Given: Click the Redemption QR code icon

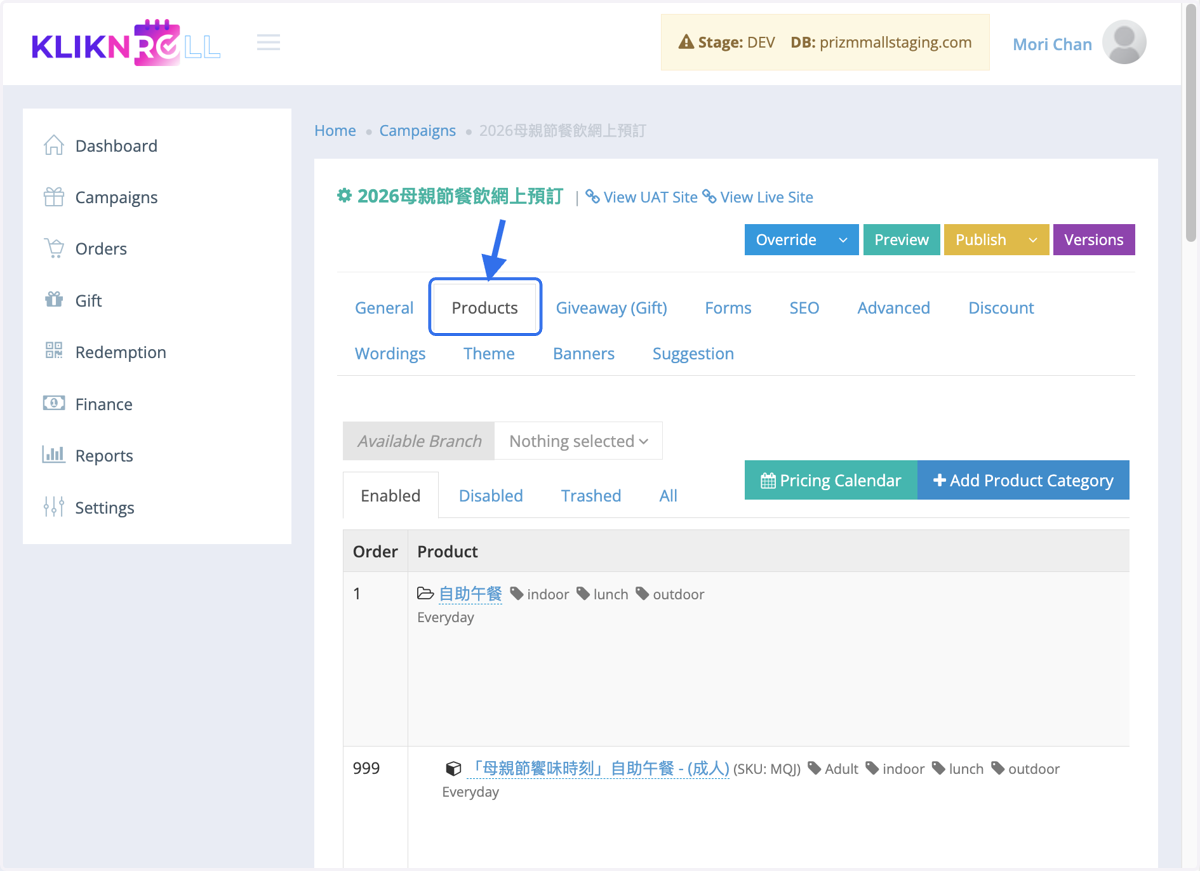Looking at the screenshot, I should coord(54,351).
